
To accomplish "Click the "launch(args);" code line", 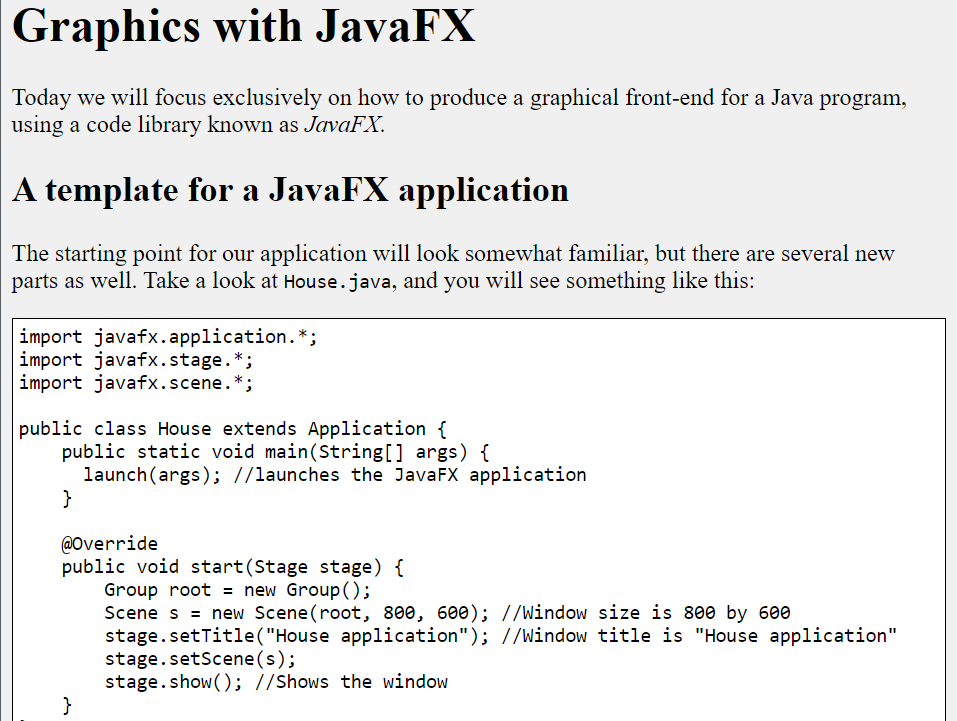I will 334,476.
